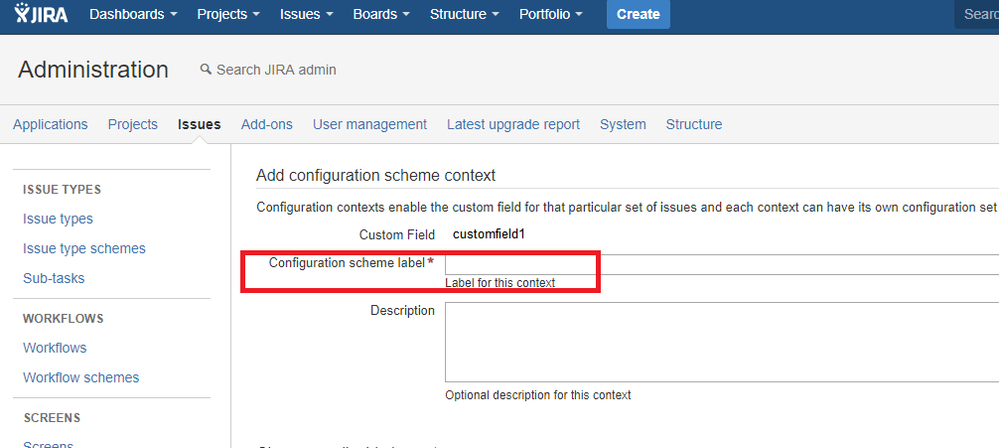Viewport: 999px width, 448px height.
Task: Expand the Structure menu in top bar
Action: 464,14
